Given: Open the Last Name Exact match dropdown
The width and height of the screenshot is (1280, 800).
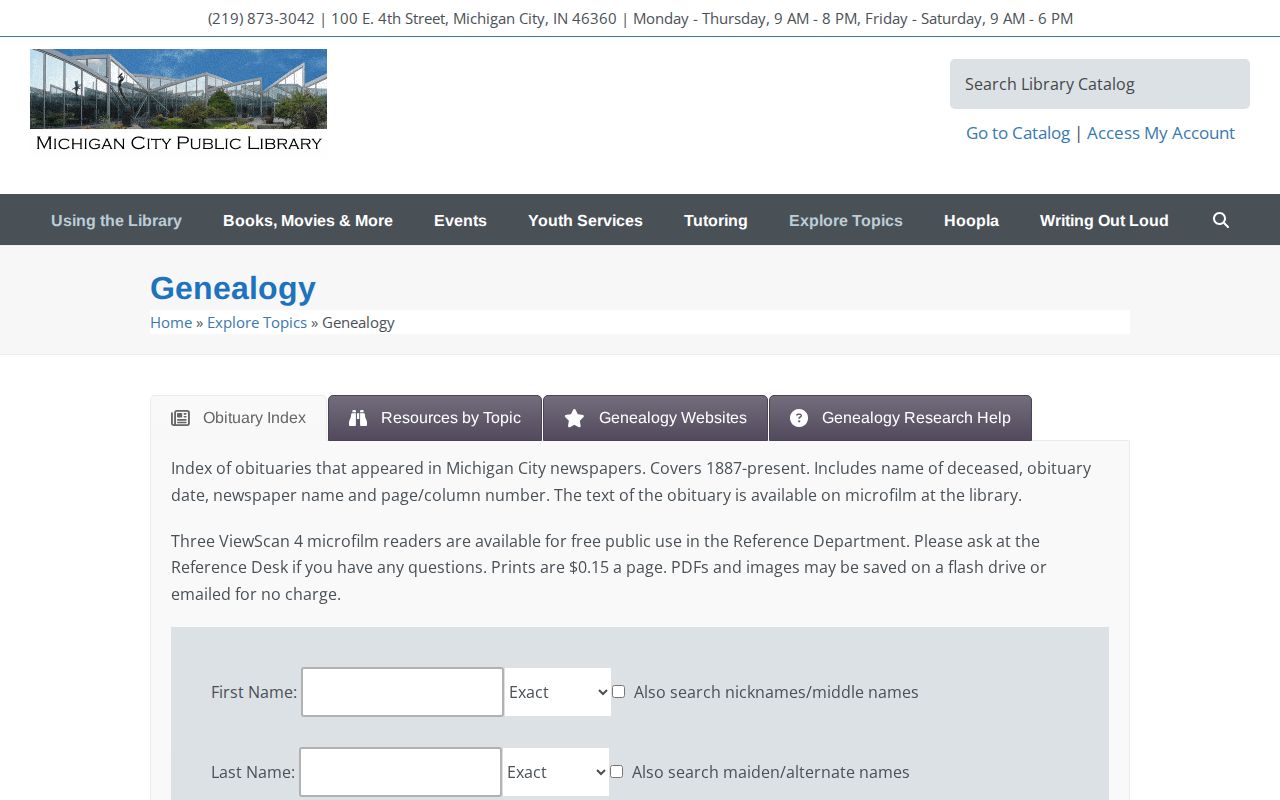Looking at the screenshot, I should pos(555,772).
